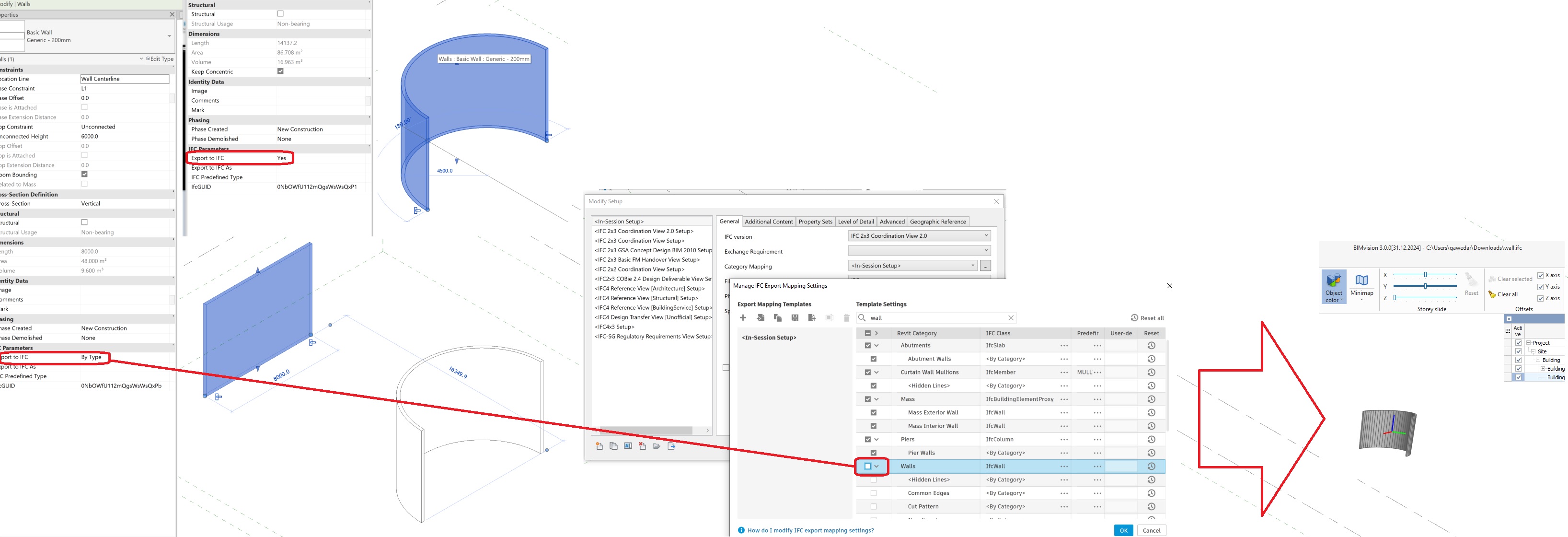Select the Duplicate mapping template icon

coord(777,317)
